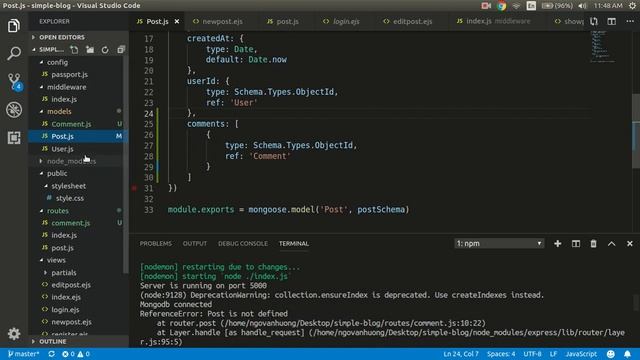
Task: Add a new terminal
Action: pyautogui.click(x=558, y=244)
